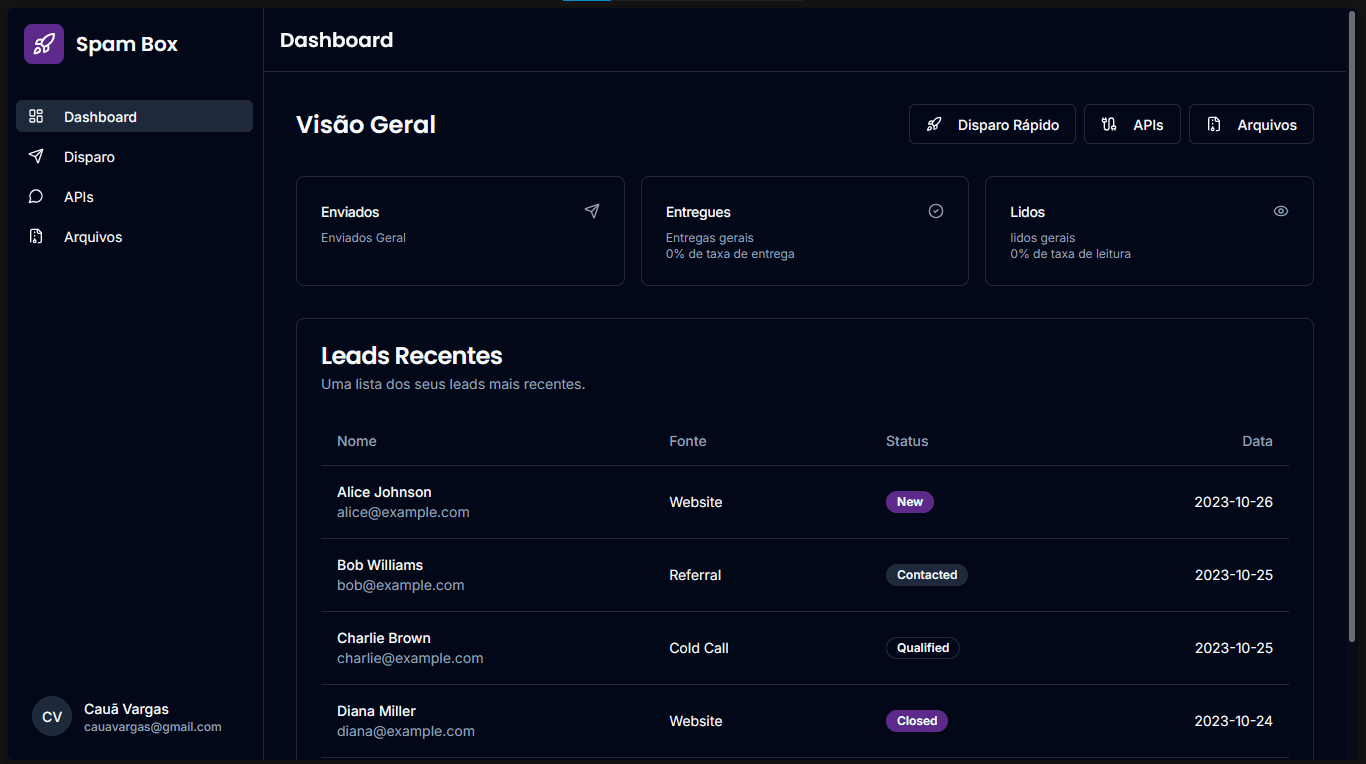Click the Charlie Brown lead name

[x=384, y=638]
